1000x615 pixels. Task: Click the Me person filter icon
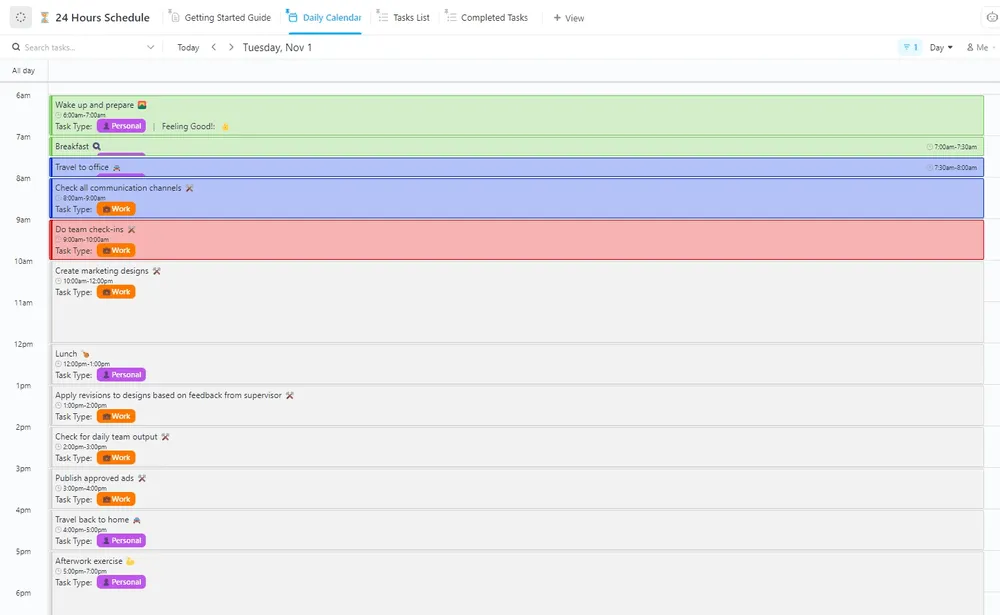970,47
